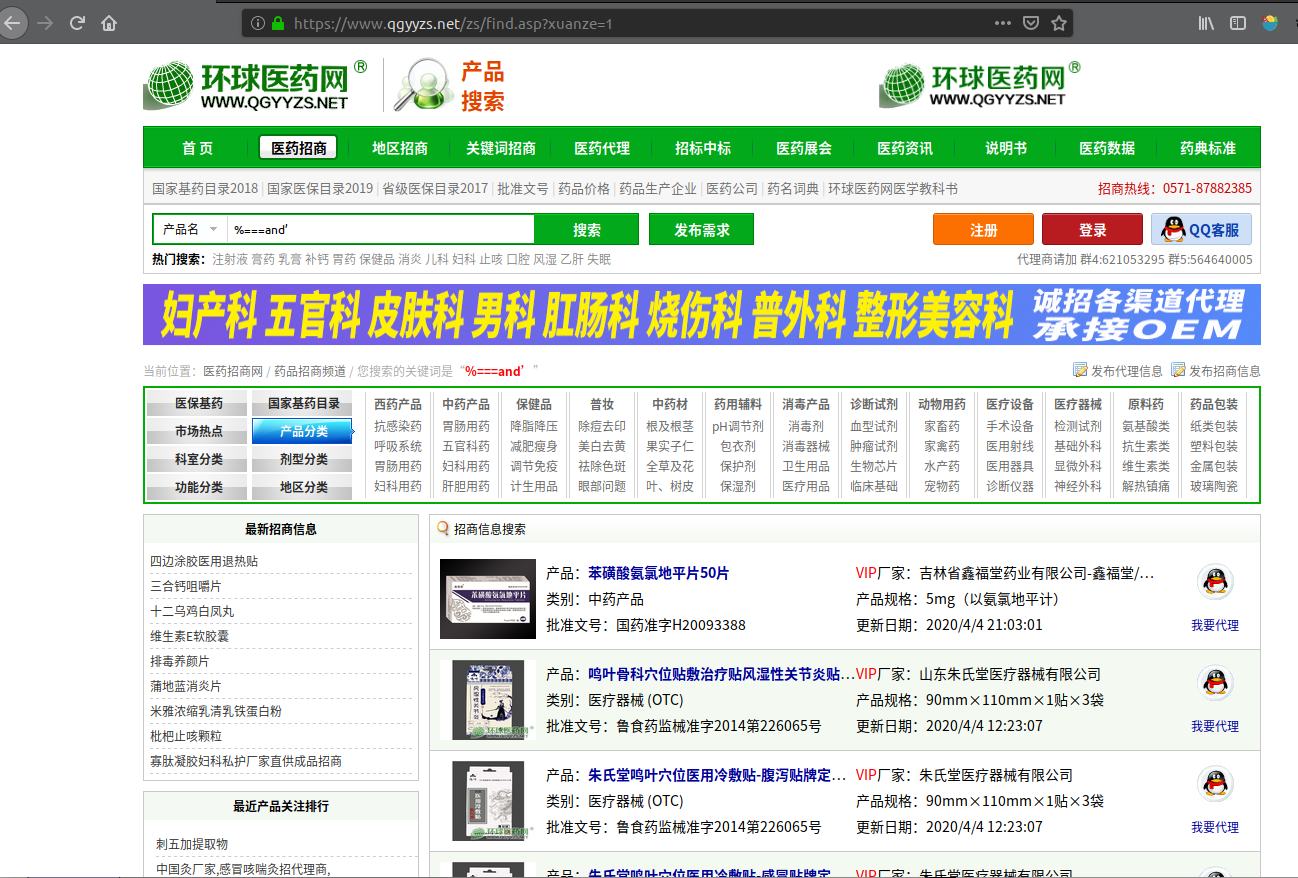Go to the browser home page icon
Image resolution: width=1298 pixels, height=878 pixels.
(109, 23)
